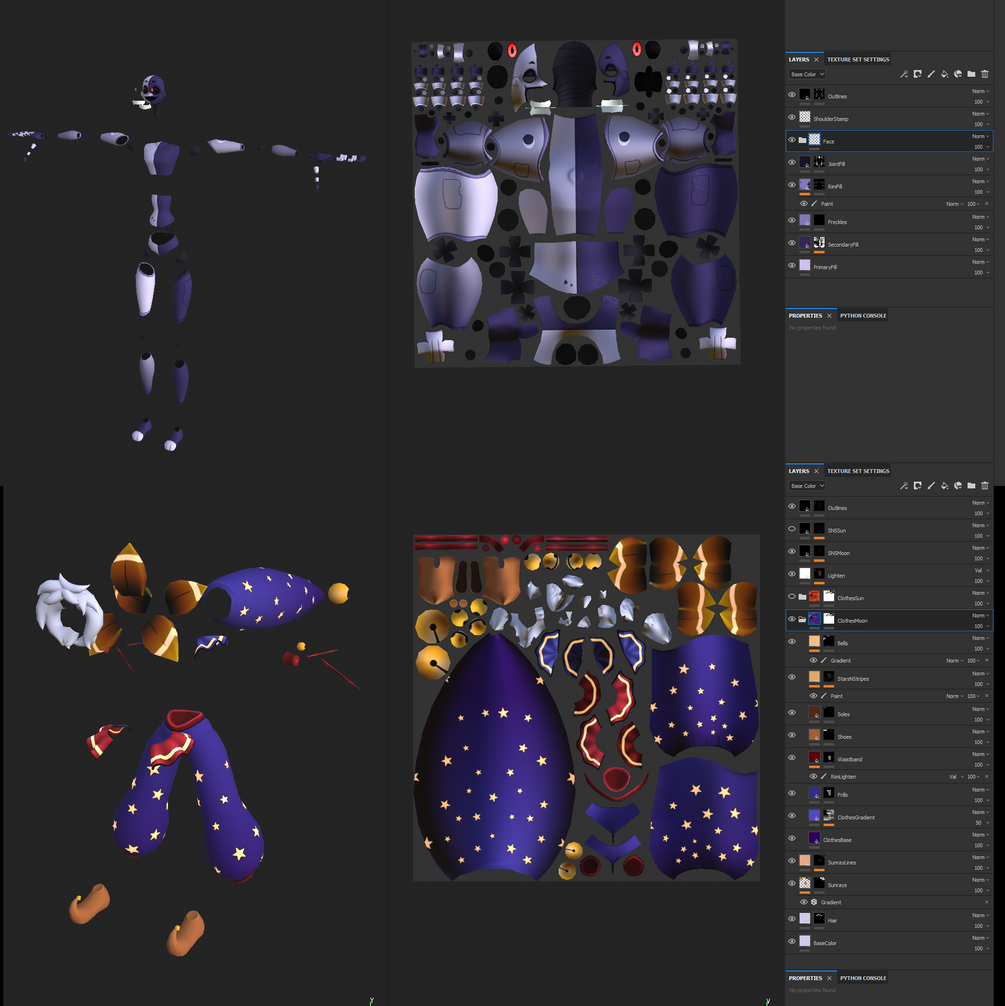Open blend mode dropdown of the RimLighten effect
Image resolution: width=1005 pixels, height=1006 pixels.
click(956, 777)
